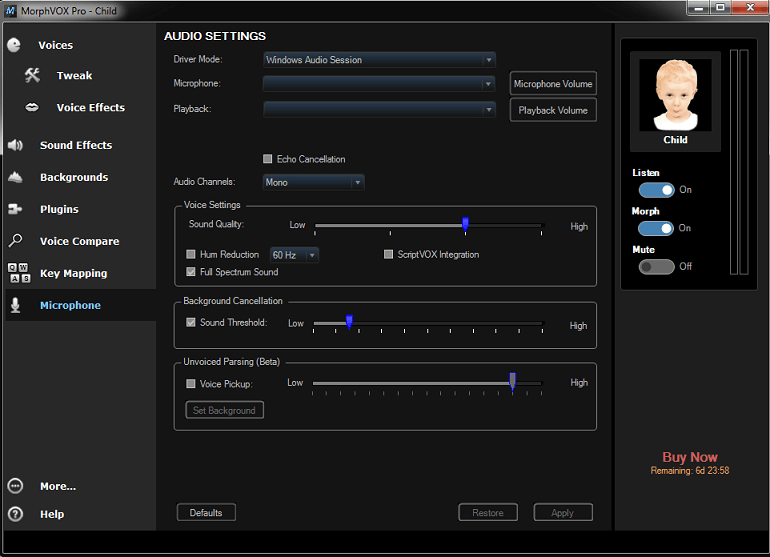The width and height of the screenshot is (770, 557).
Task: Enable ScriptVOX Integration checkbox
Action: click(388, 254)
